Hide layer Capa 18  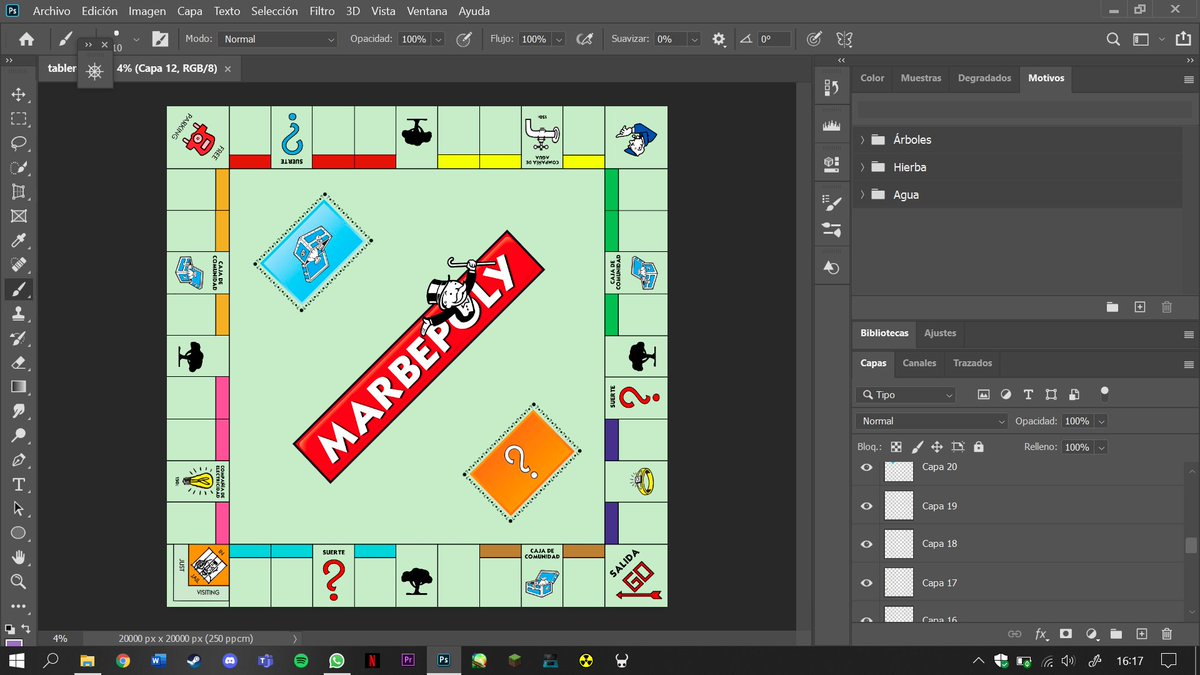point(867,544)
